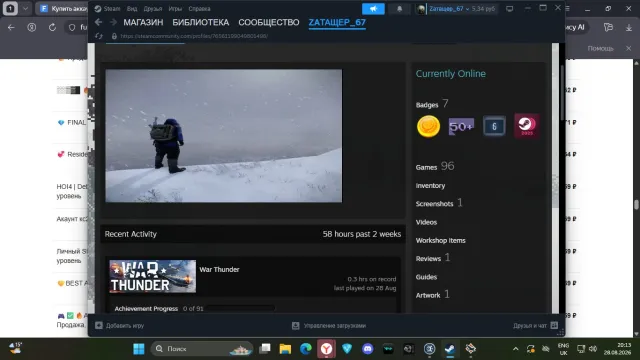Viewport: 640px width, 360px height.
Task: Switch to the БИБЛИОТЕКА section
Action: pyautogui.click(x=200, y=22)
